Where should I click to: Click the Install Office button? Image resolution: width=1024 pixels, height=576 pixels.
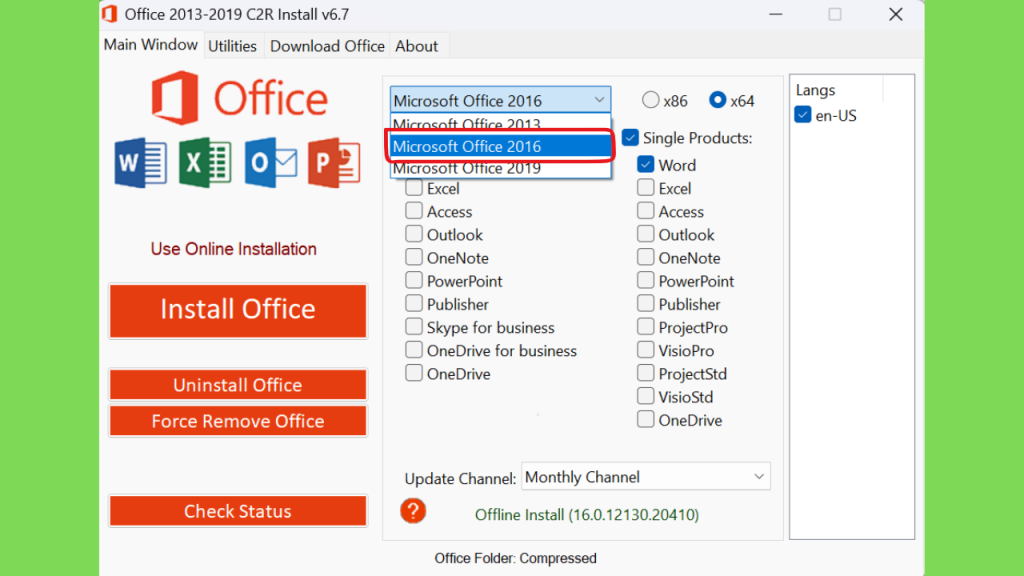tap(238, 311)
